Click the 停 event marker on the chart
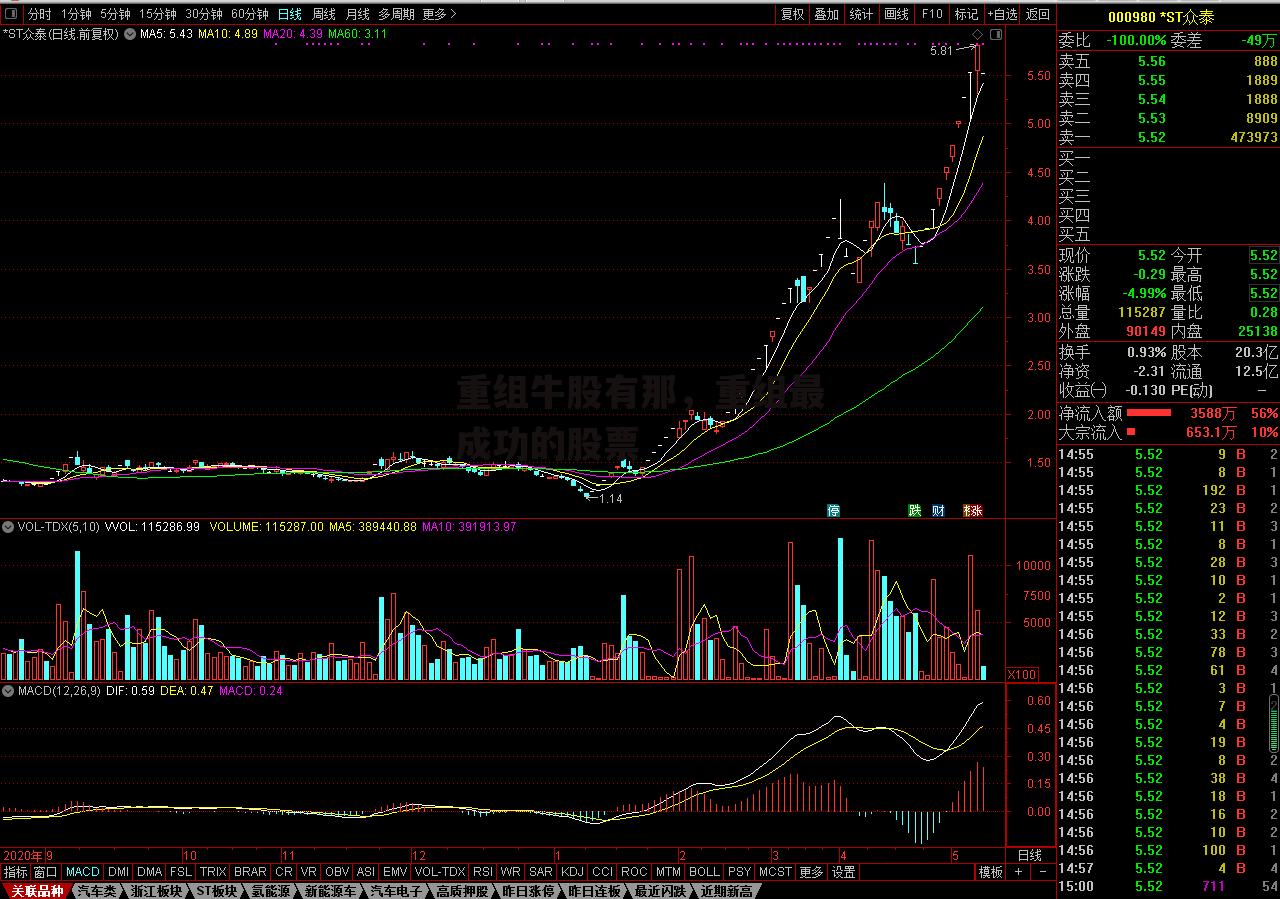This screenshot has width=1280, height=899. click(833, 510)
